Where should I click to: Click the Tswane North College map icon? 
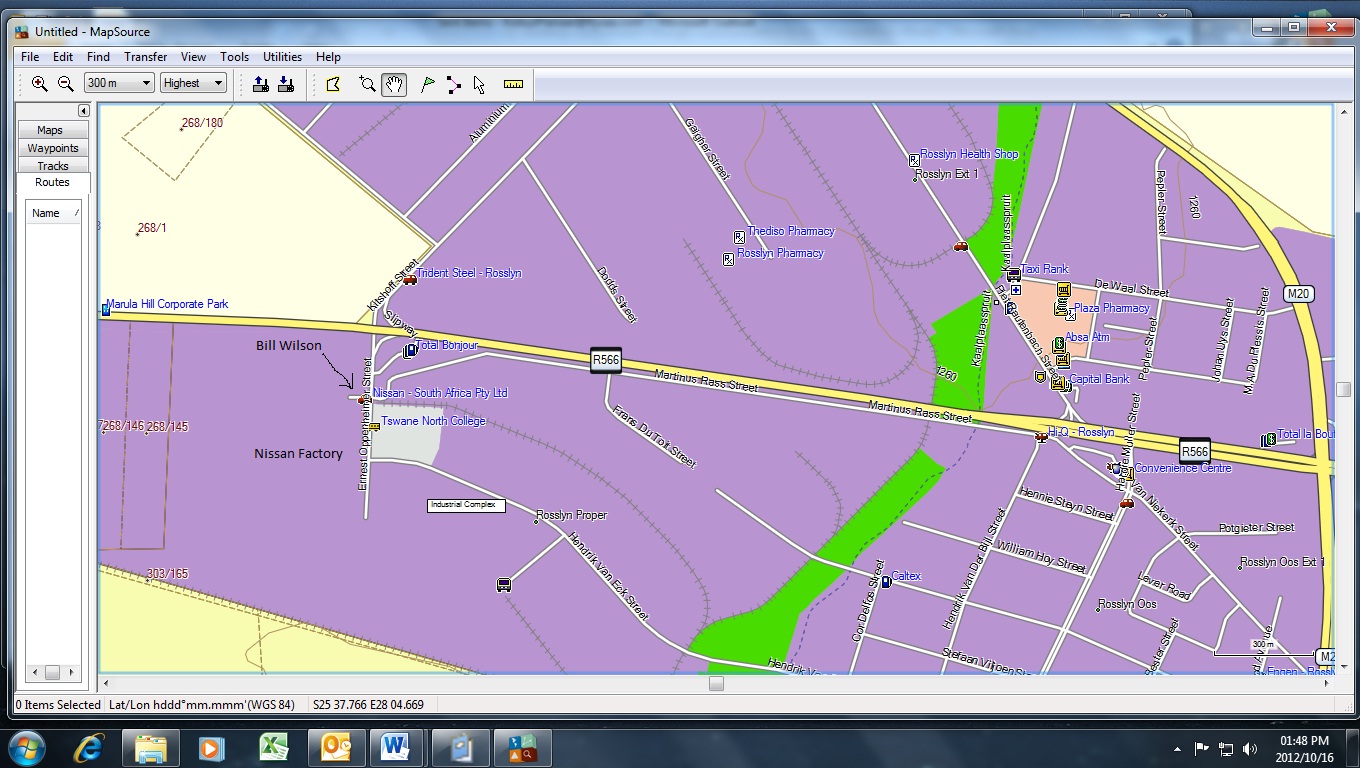coord(374,426)
